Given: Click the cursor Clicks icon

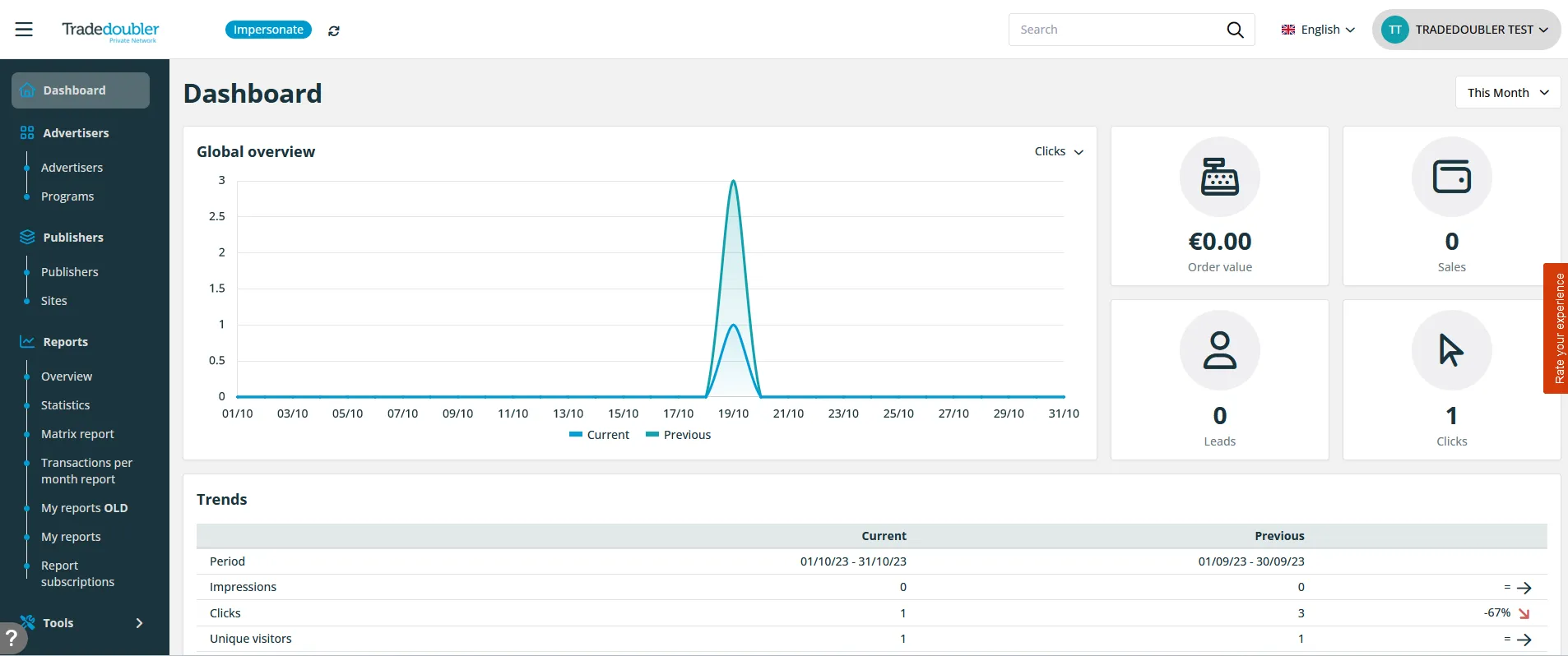Looking at the screenshot, I should point(1451,350).
